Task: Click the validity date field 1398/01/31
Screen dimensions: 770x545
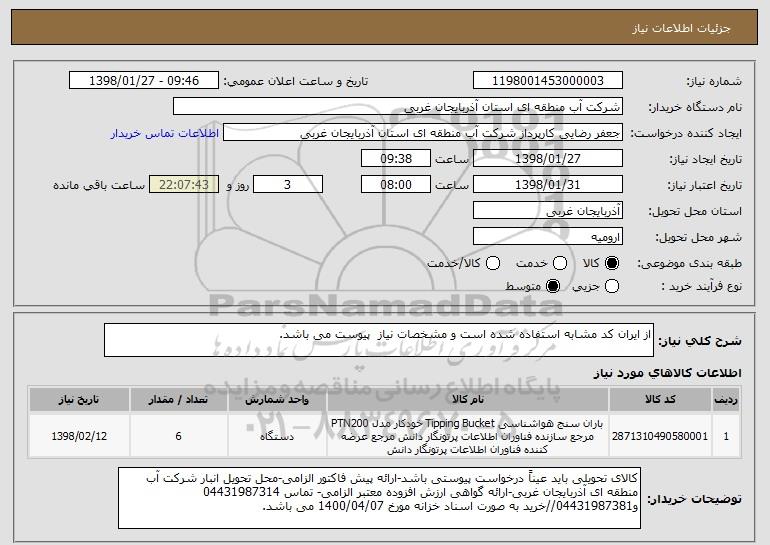Action: point(548,185)
